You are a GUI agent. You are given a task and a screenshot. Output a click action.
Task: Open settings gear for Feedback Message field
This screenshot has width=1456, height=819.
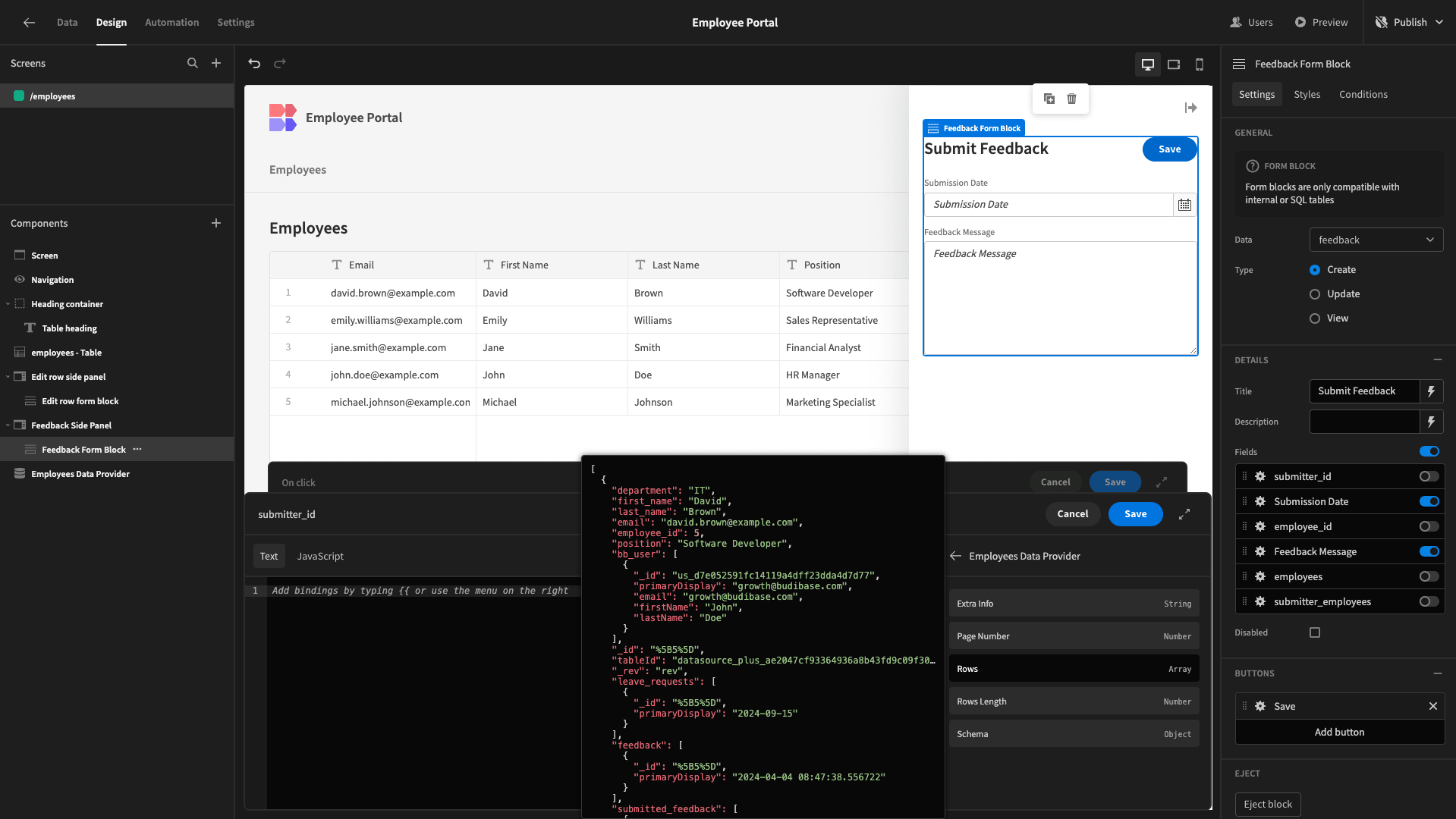pos(1260,551)
